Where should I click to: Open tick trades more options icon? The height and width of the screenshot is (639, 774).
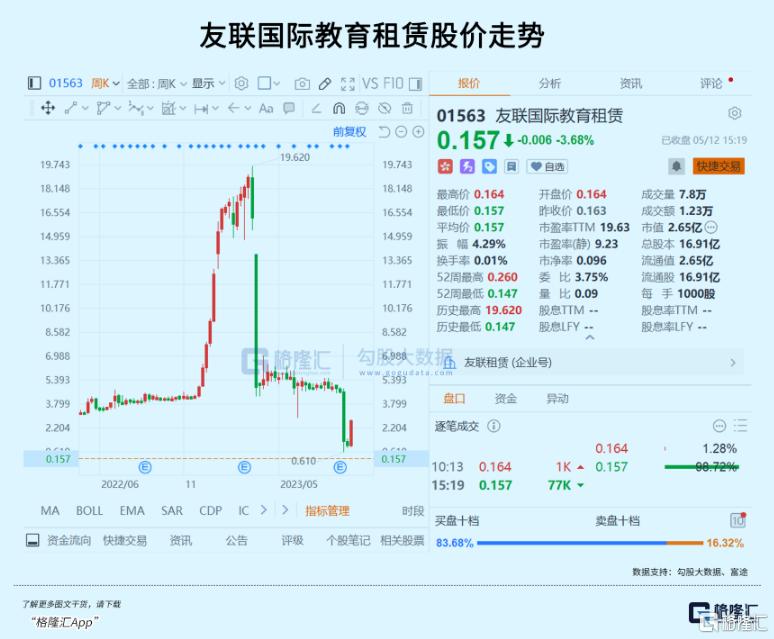coord(719,426)
